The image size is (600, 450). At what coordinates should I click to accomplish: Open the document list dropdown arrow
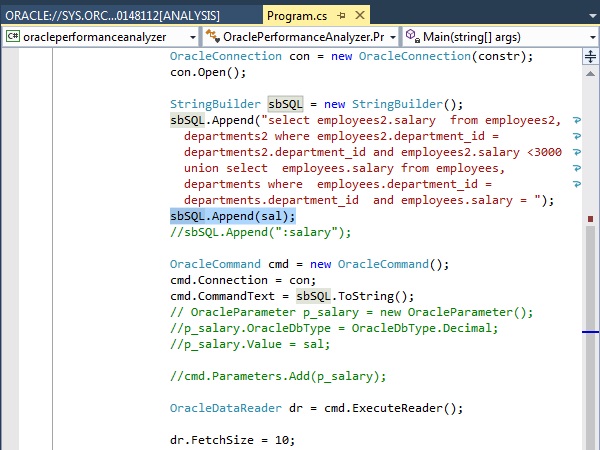[x=593, y=16]
